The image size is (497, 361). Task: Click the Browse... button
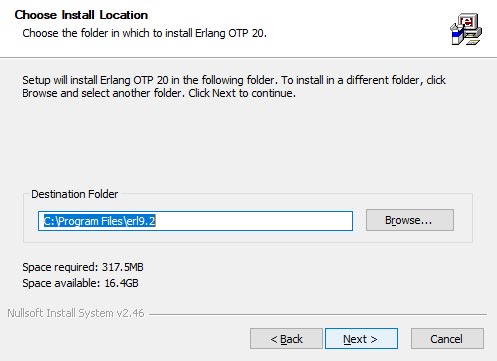[x=410, y=220]
